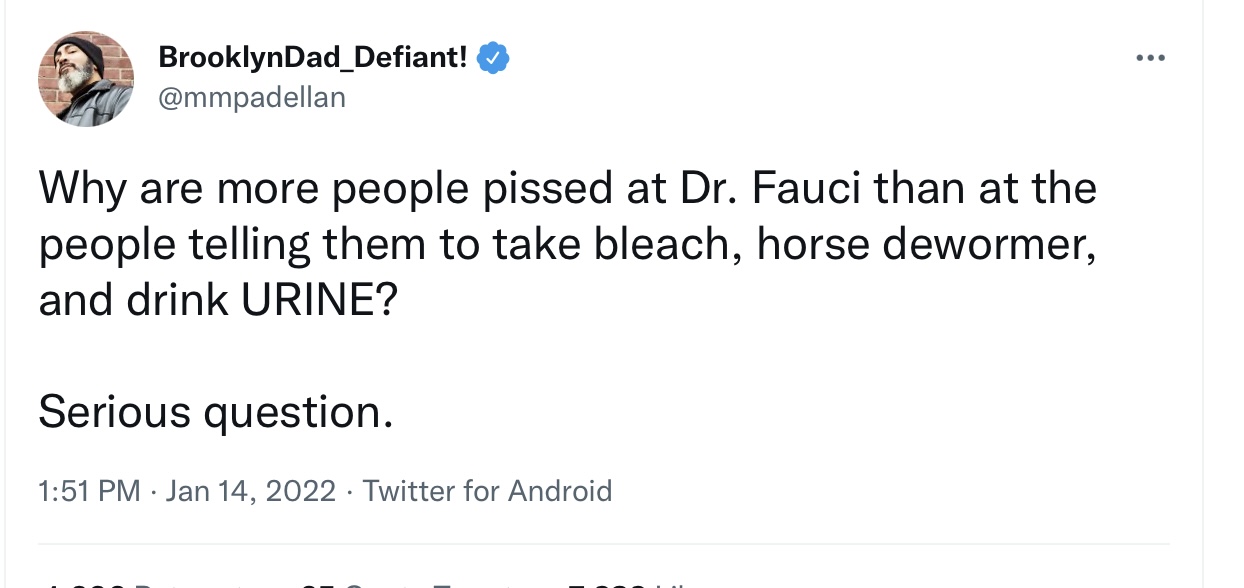Click the Jan 14, 2022 date

(251, 491)
